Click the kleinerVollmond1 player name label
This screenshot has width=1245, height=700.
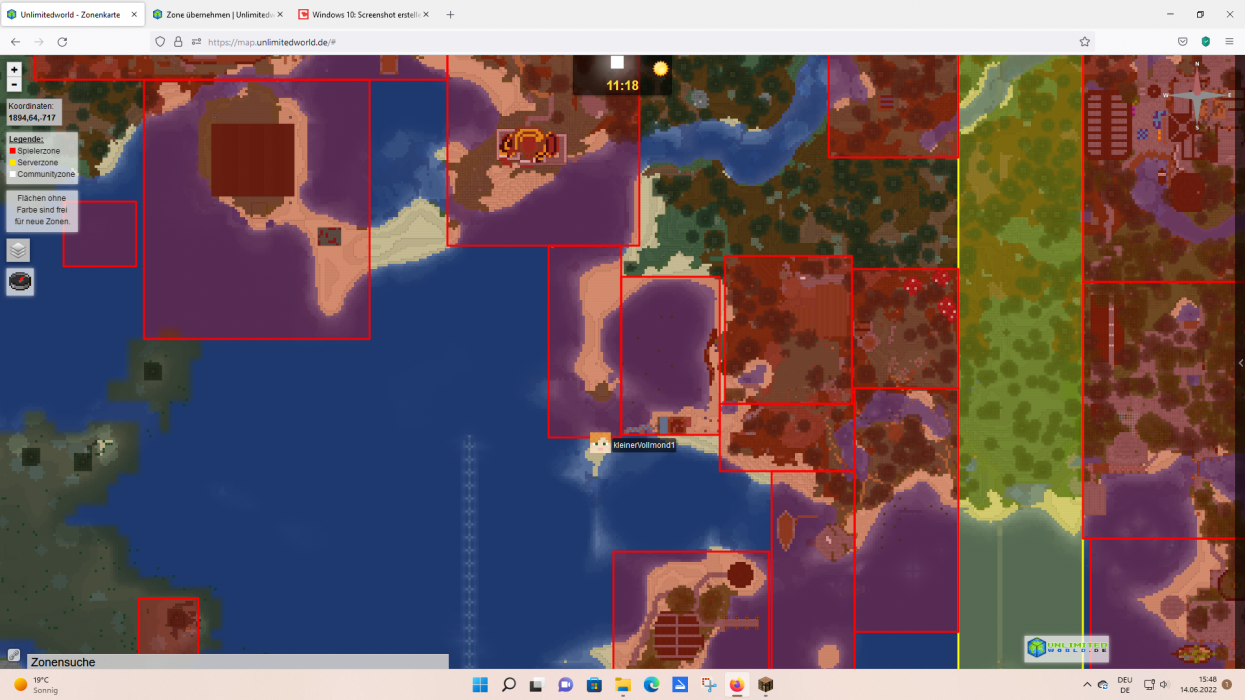[x=644, y=445]
